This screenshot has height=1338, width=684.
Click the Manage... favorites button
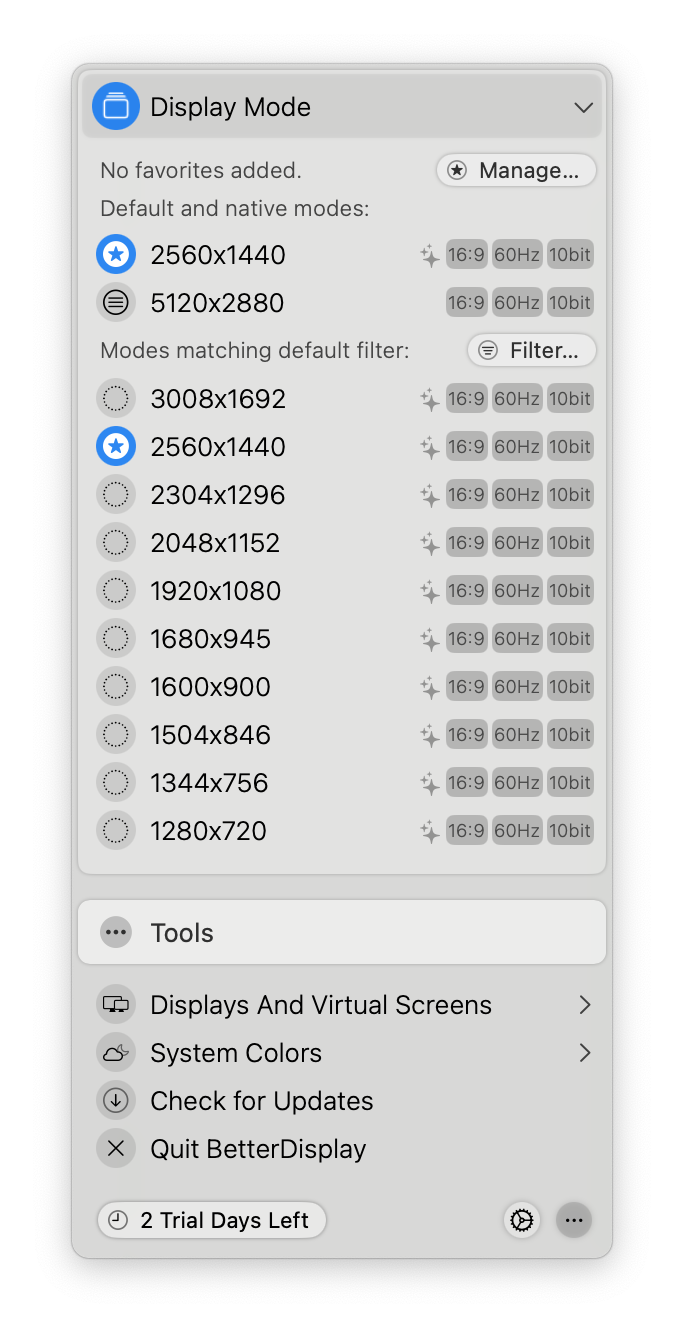click(x=516, y=171)
